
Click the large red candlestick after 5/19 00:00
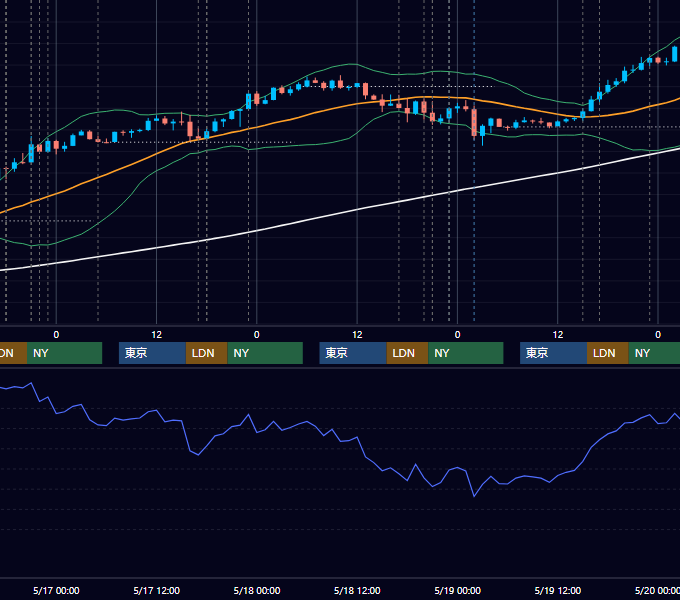pyautogui.click(x=474, y=122)
